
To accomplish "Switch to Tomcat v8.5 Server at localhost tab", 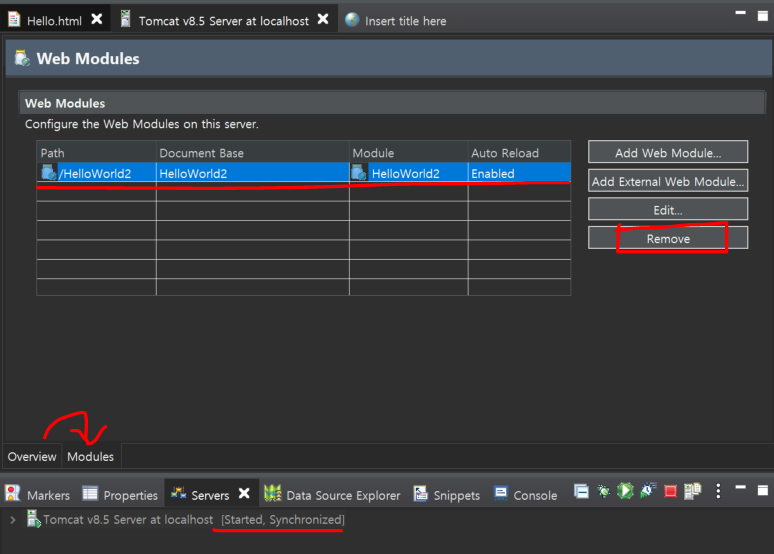I will coord(224,21).
